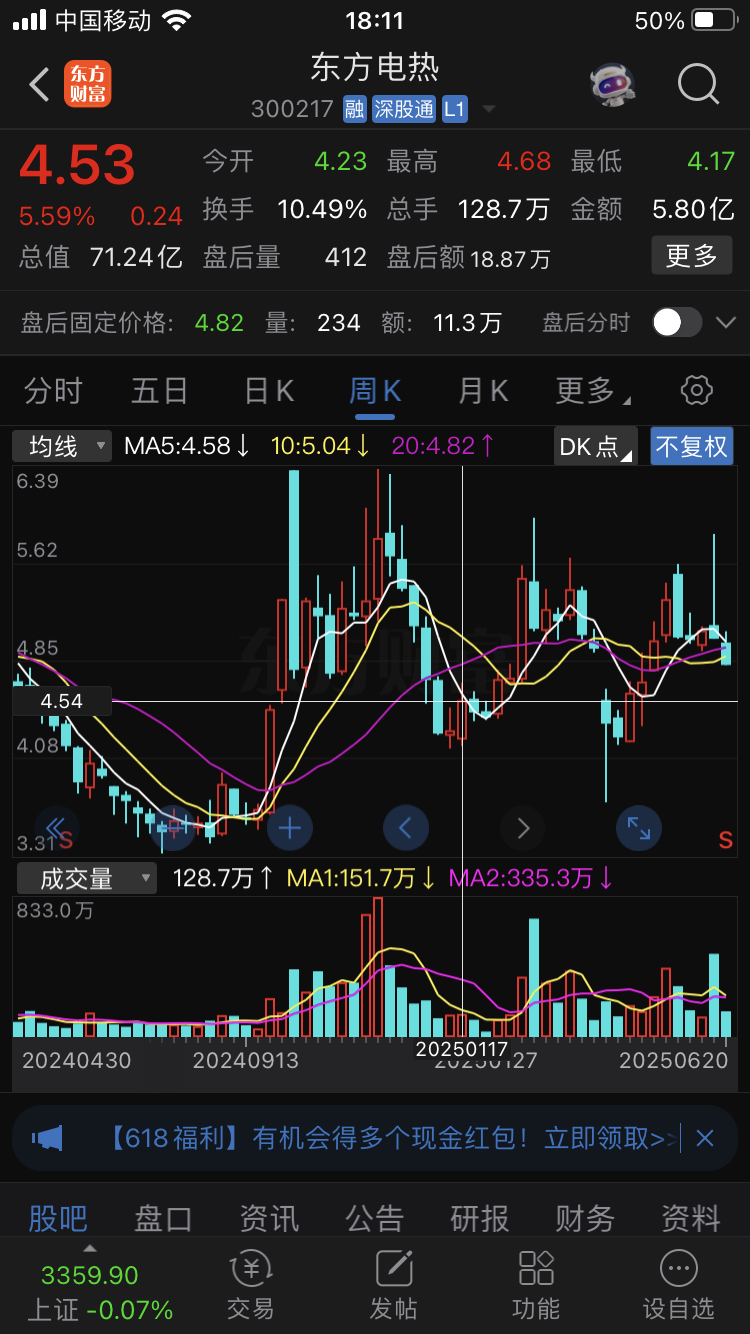
Task: Tap 设自选 add to watchlist icon
Action: (678, 1286)
